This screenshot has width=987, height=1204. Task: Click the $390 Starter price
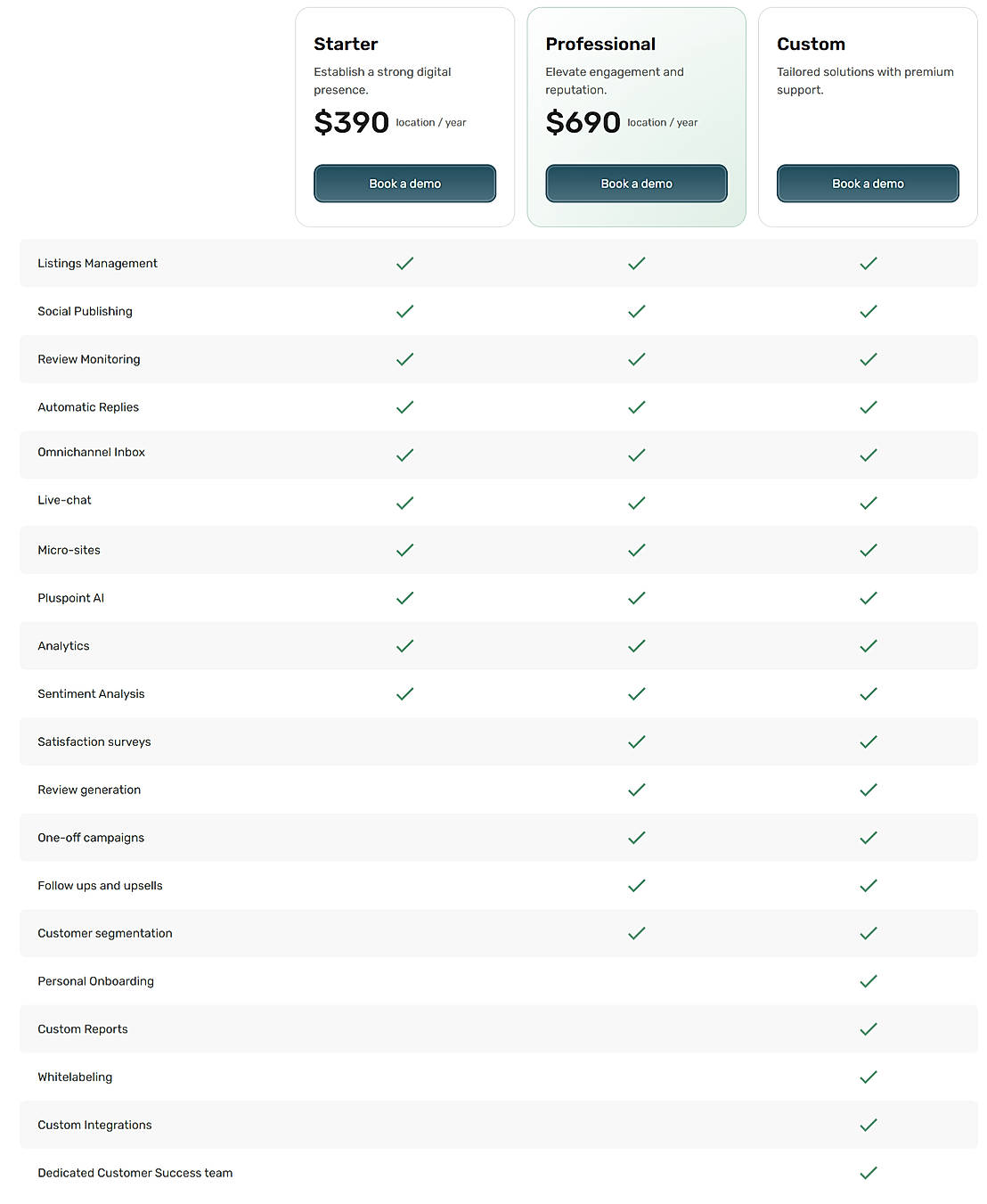coord(351,122)
